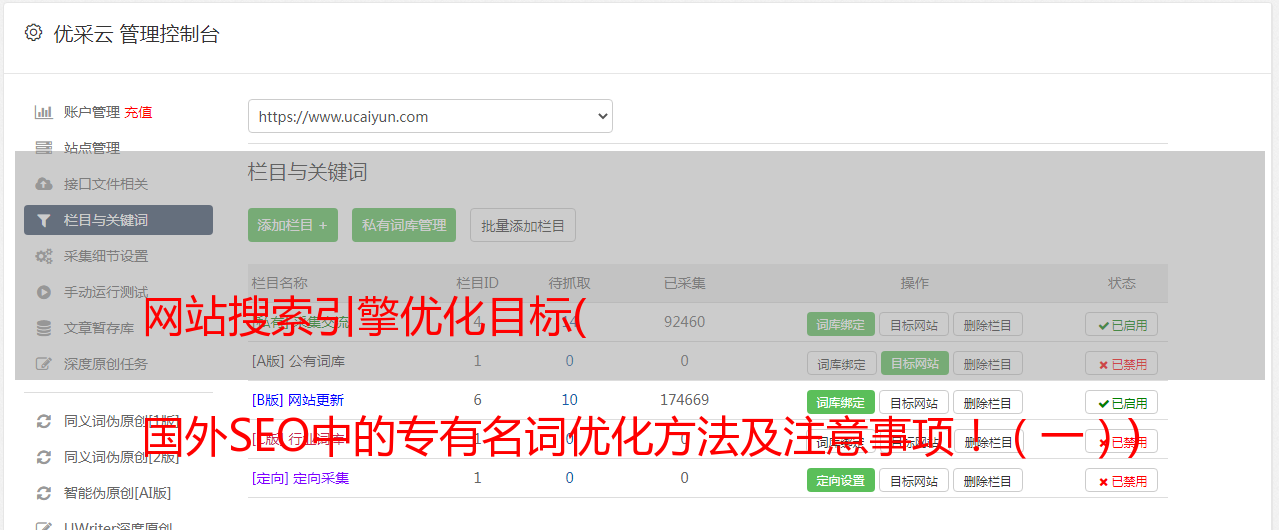This screenshot has height=530, width=1279.
Task: Click 批量添加栏目 button
Action: pos(523,225)
